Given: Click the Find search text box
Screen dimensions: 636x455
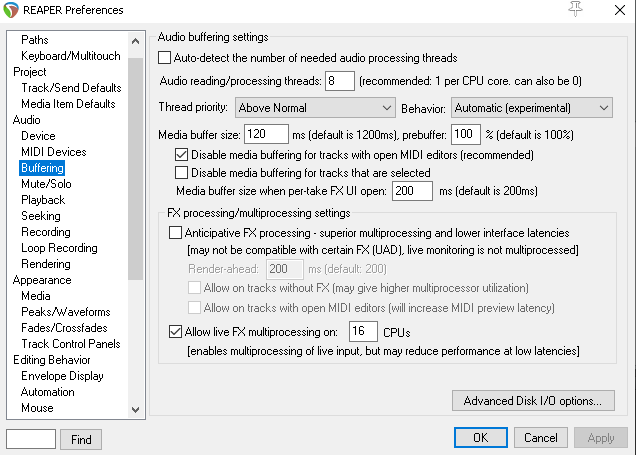Looking at the screenshot, I should (31, 439).
